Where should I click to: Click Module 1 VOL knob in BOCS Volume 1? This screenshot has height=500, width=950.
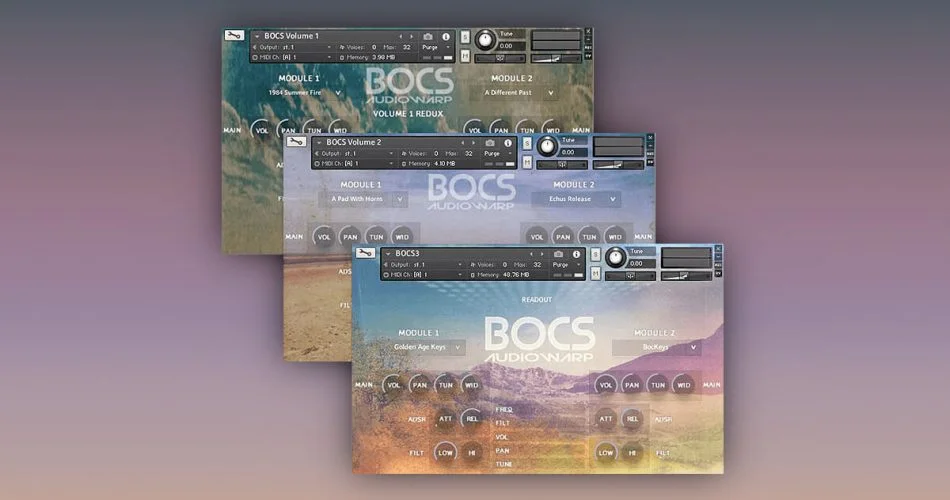coord(262,130)
